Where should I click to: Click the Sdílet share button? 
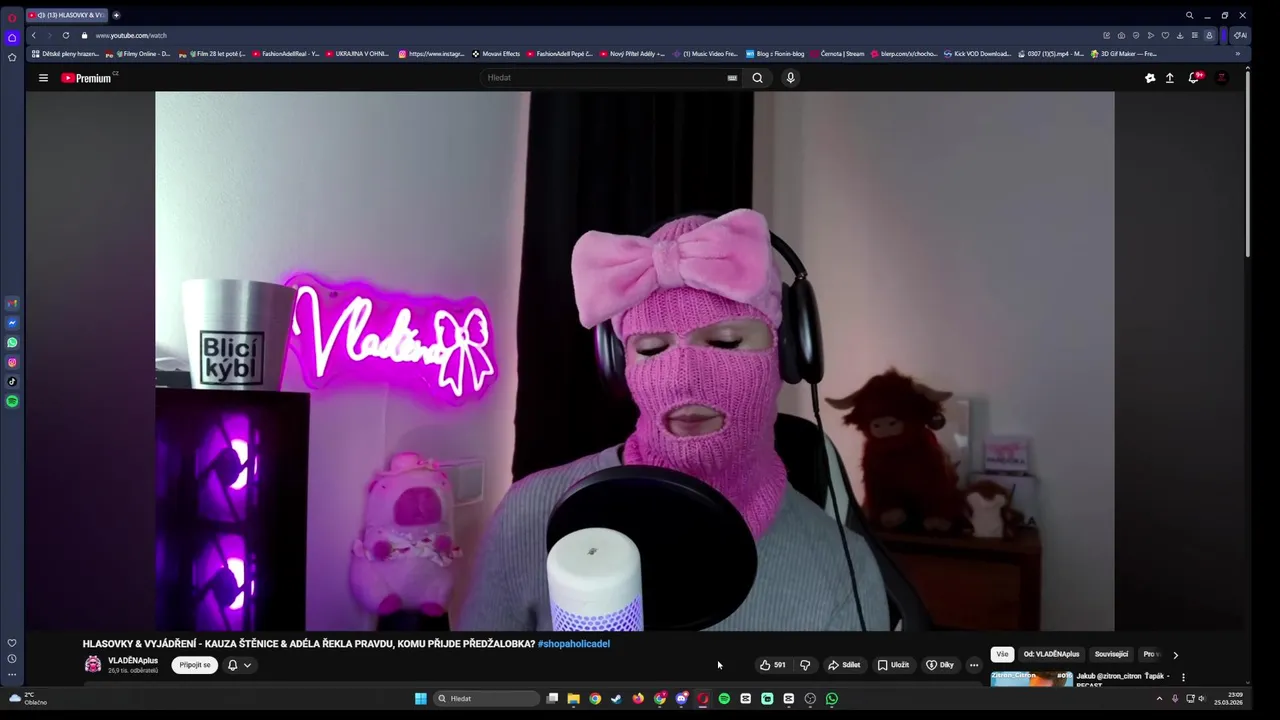coord(844,665)
